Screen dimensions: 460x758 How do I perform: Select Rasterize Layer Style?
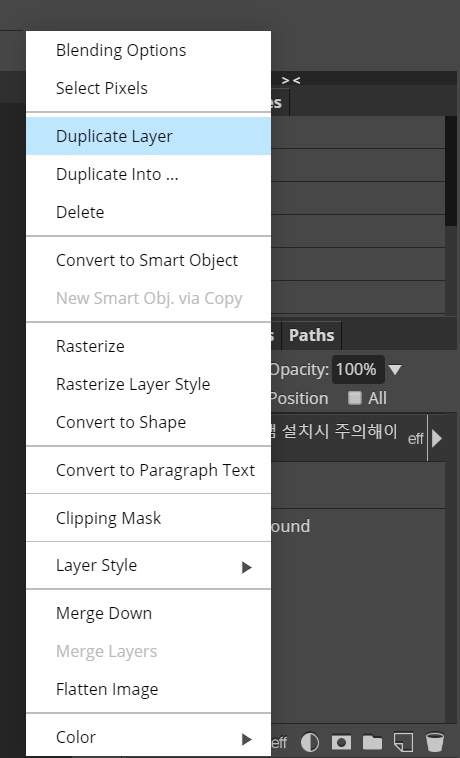[x=148, y=384]
